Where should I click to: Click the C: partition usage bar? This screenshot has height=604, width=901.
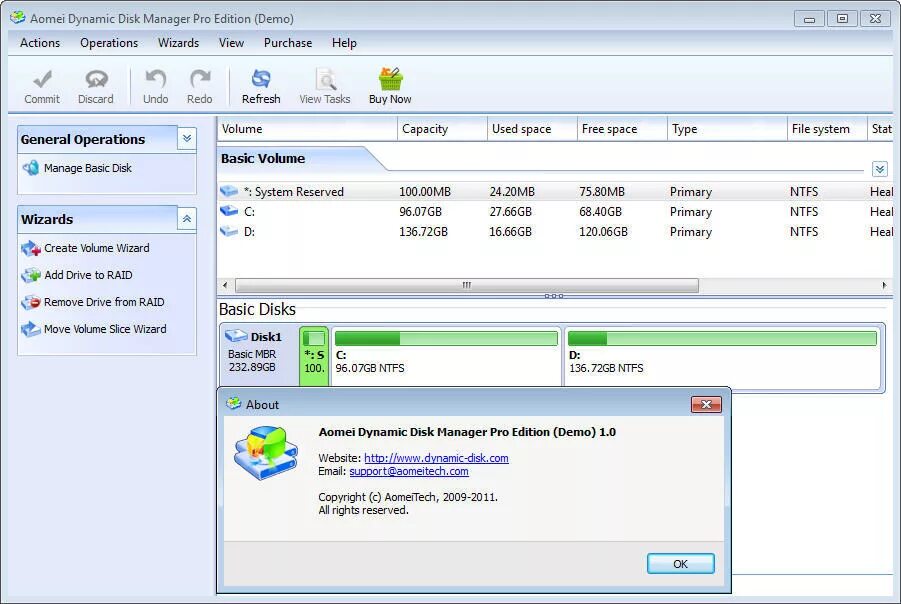[x=446, y=338]
